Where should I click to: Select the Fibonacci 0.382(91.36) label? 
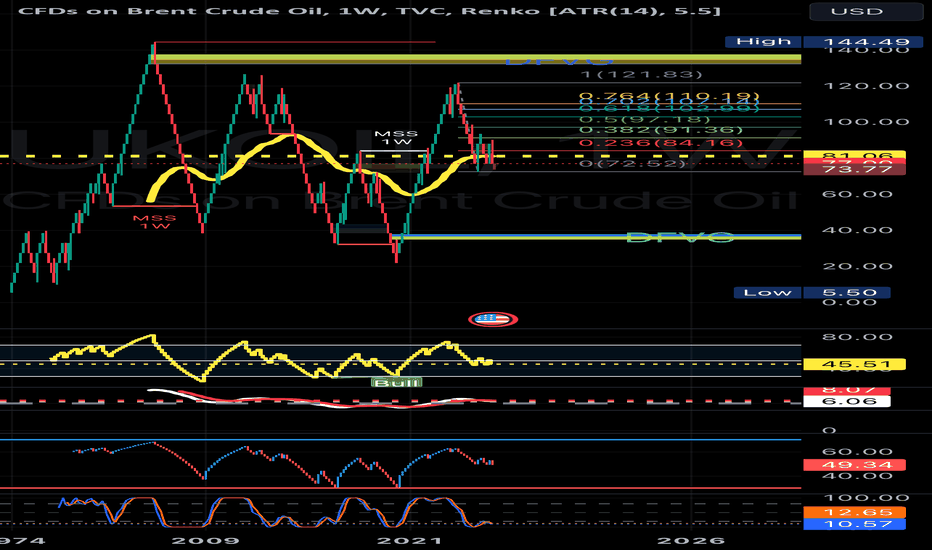click(x=661, y=130)
